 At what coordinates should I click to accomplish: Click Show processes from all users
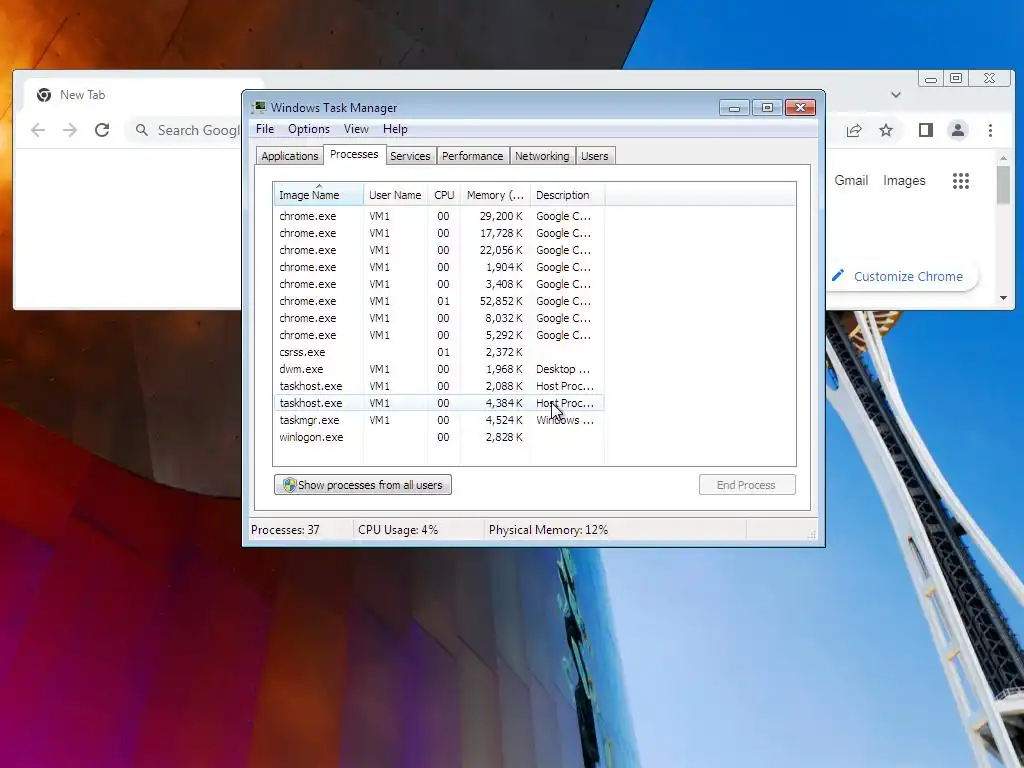coord(362,485)
